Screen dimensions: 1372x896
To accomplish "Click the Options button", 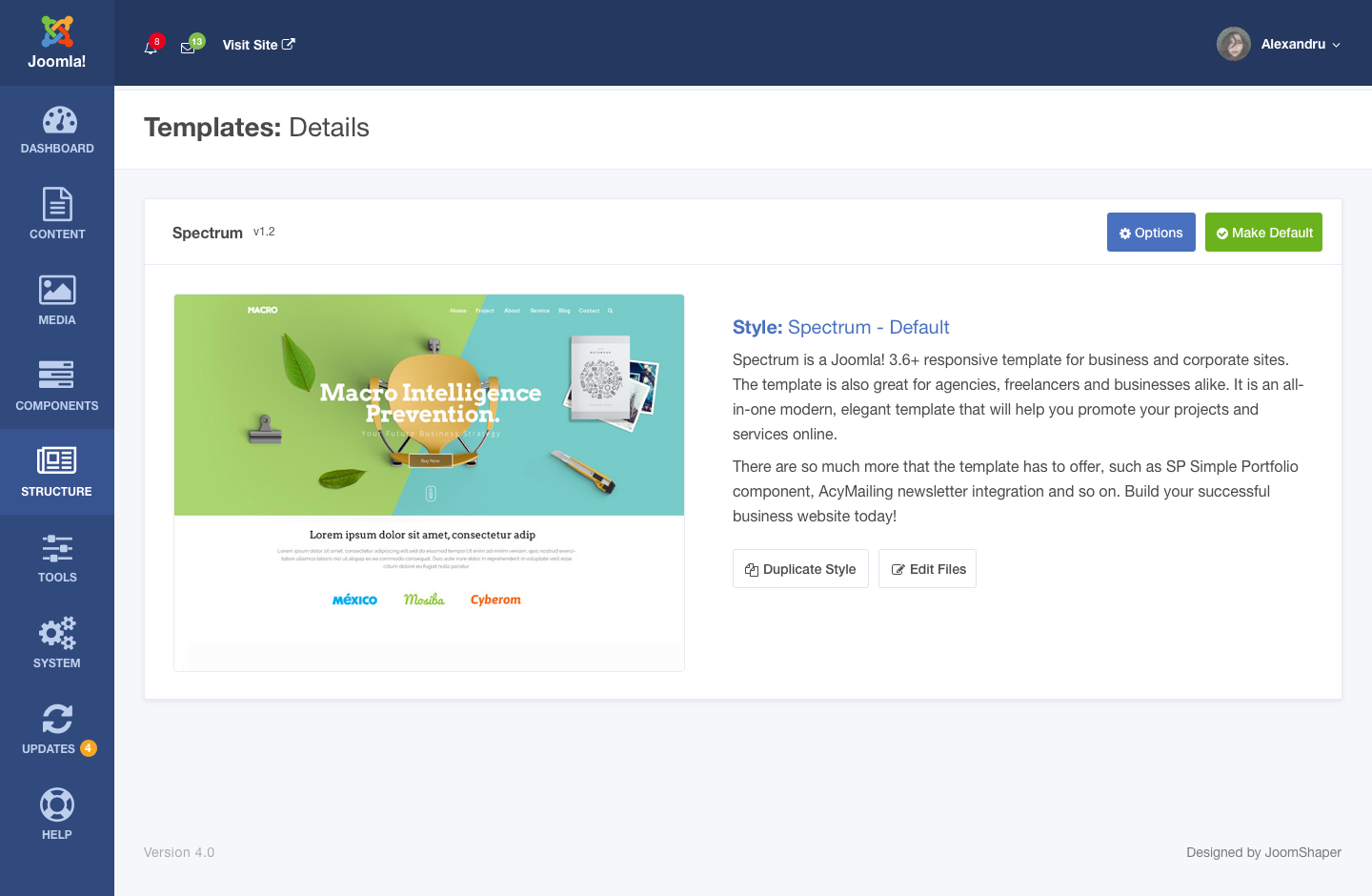I will tap(1150, 233).
